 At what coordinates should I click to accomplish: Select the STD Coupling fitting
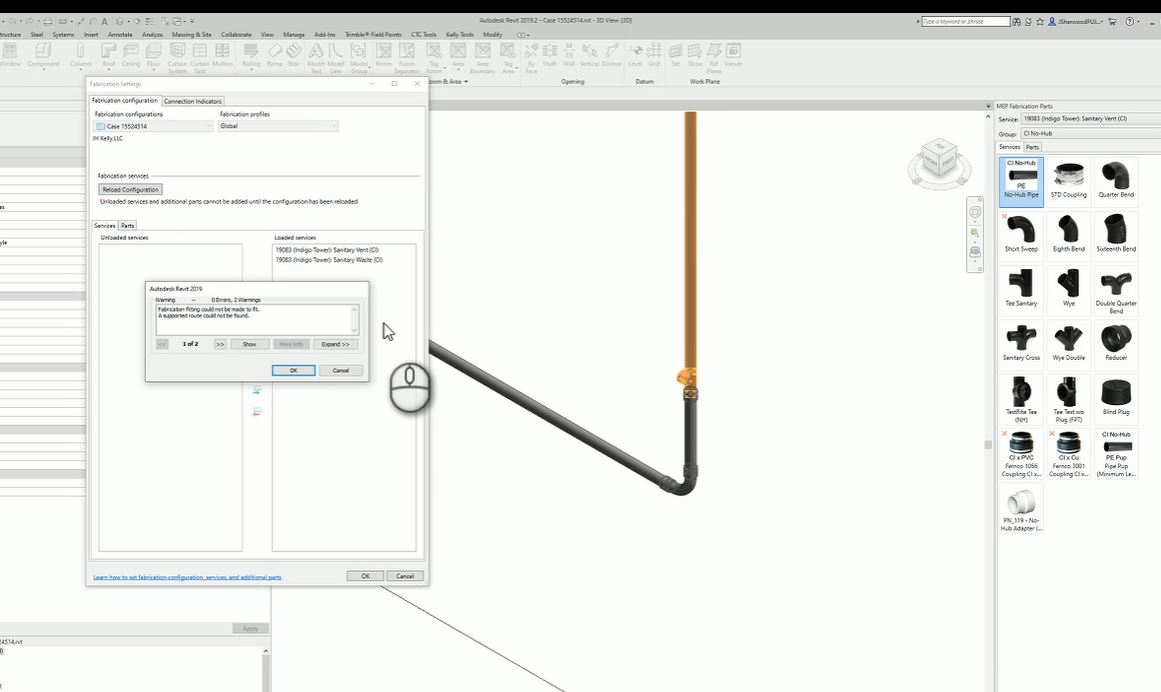pos(1068,178)
